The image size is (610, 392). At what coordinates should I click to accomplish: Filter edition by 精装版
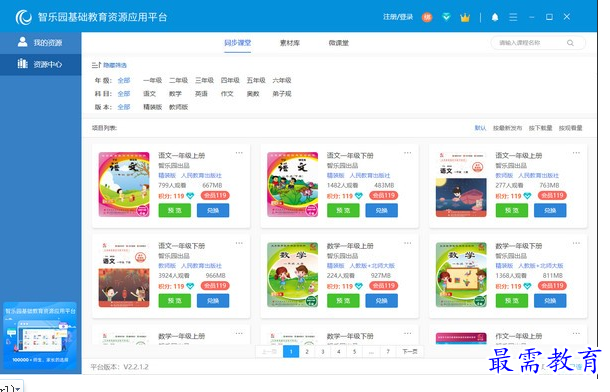[x=152, y=107]
